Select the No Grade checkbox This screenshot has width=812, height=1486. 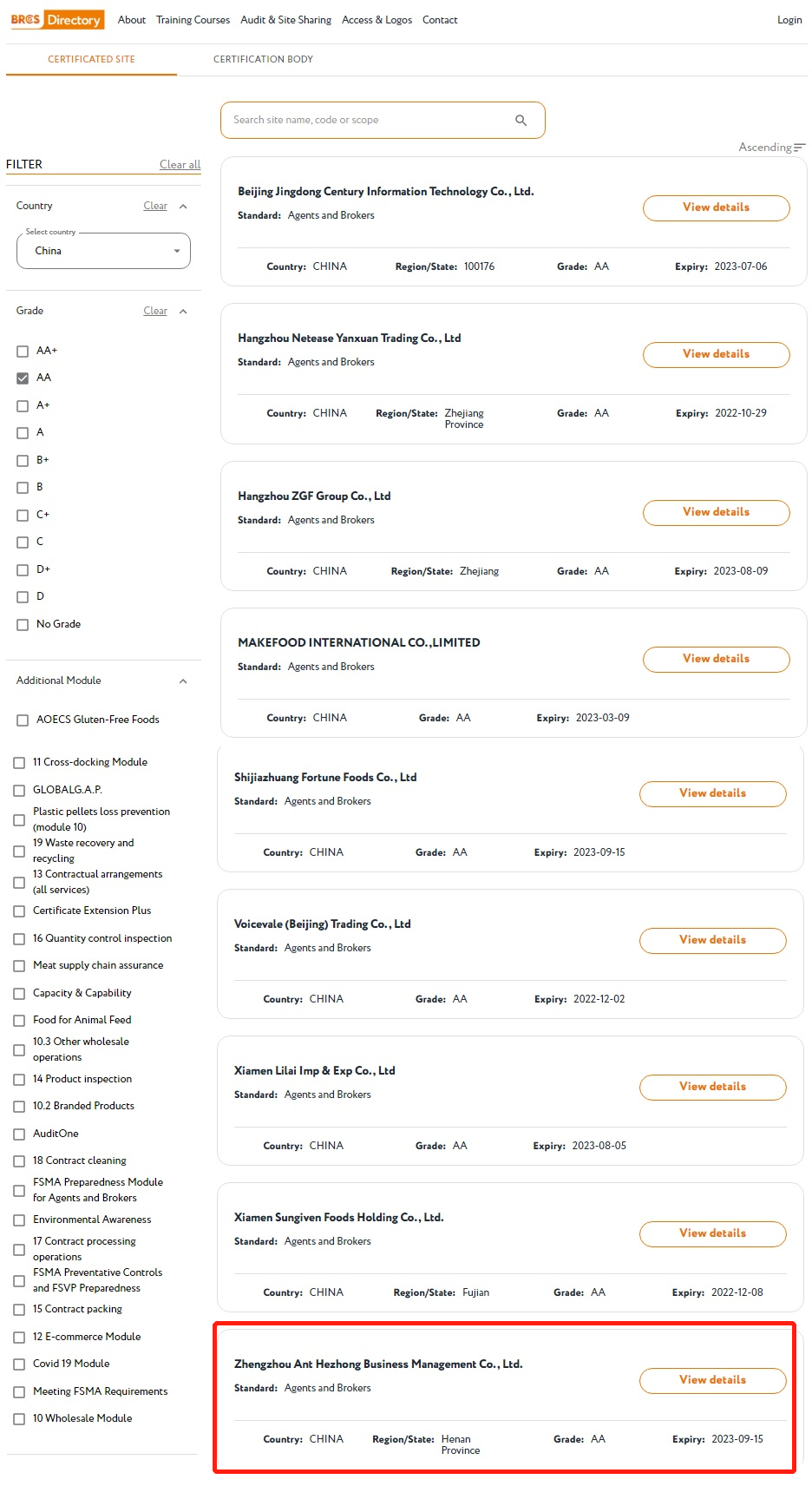pos(23,625)
